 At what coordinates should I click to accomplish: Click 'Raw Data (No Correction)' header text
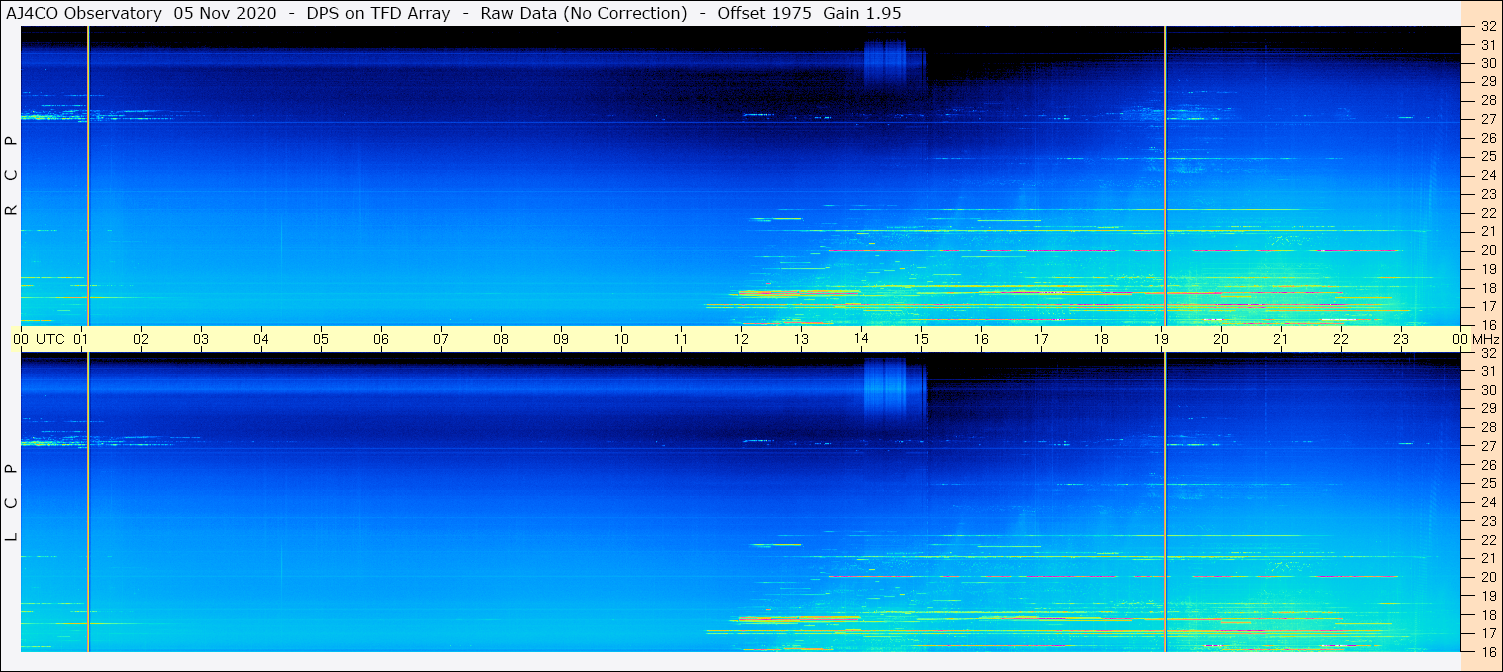click(584, 13)
